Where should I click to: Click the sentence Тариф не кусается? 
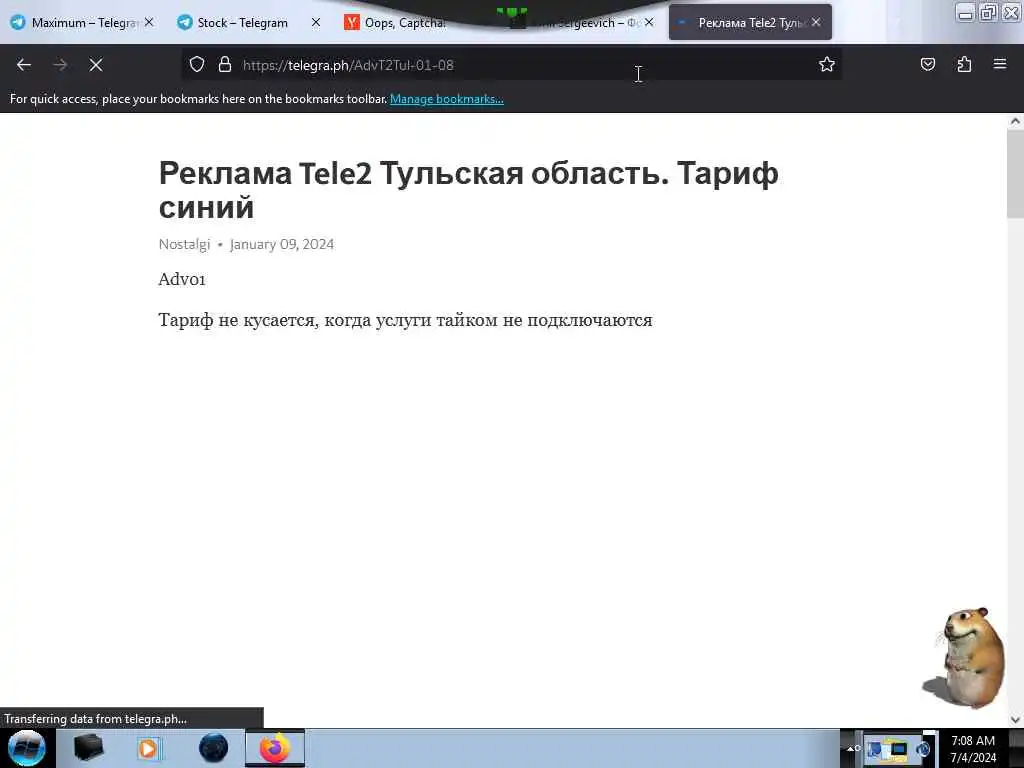tap(406, 320)
